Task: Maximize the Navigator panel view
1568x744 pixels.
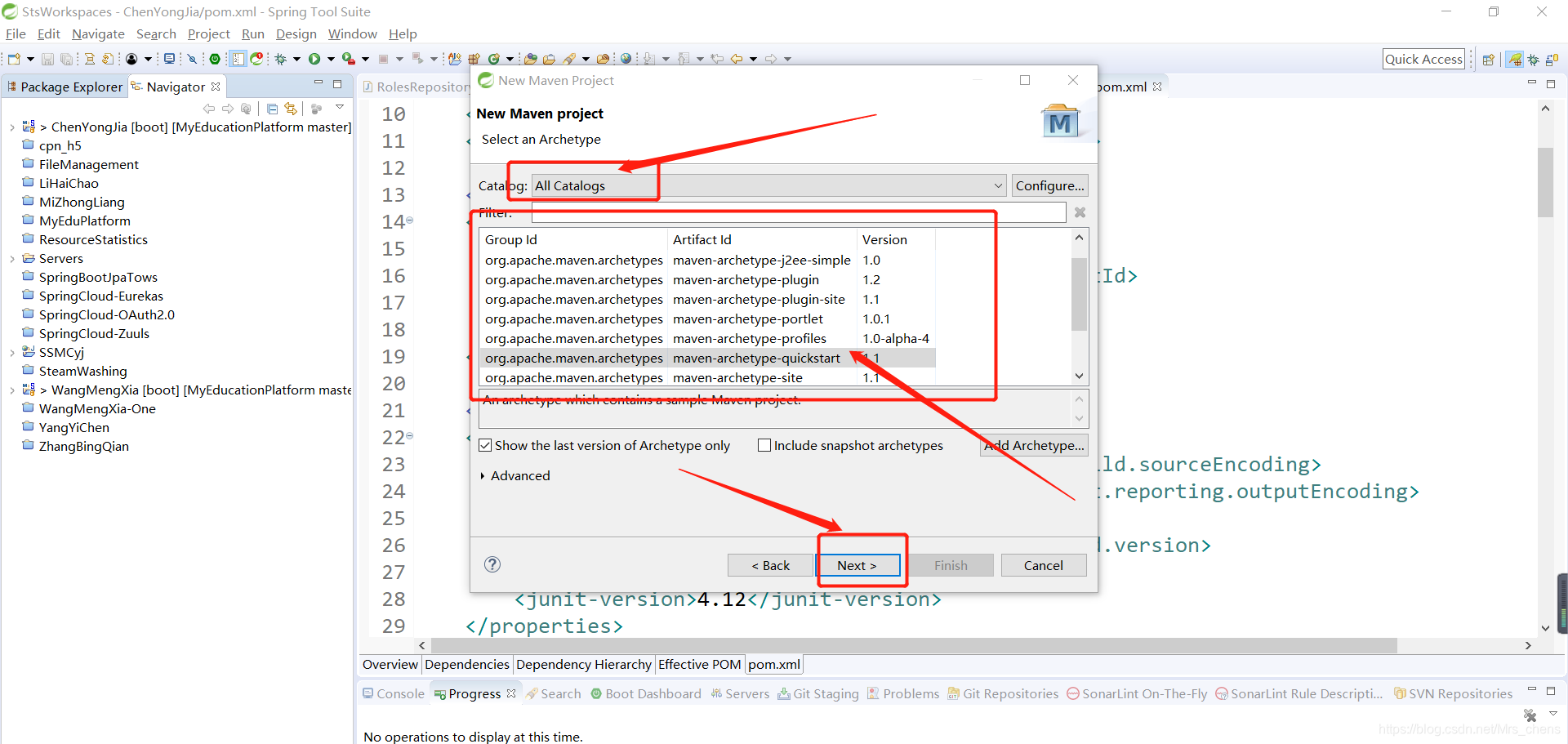Action: pyautogui.click(x=337, y=83)
